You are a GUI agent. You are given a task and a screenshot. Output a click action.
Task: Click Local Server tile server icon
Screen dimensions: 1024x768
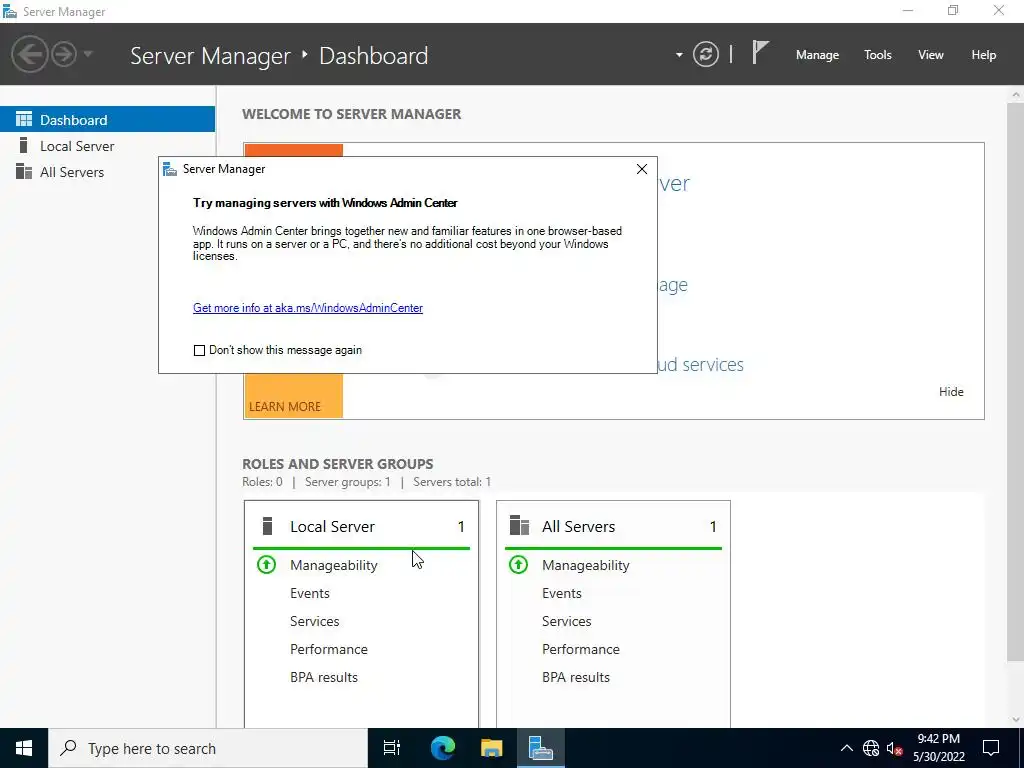click(x=266, y=526)
